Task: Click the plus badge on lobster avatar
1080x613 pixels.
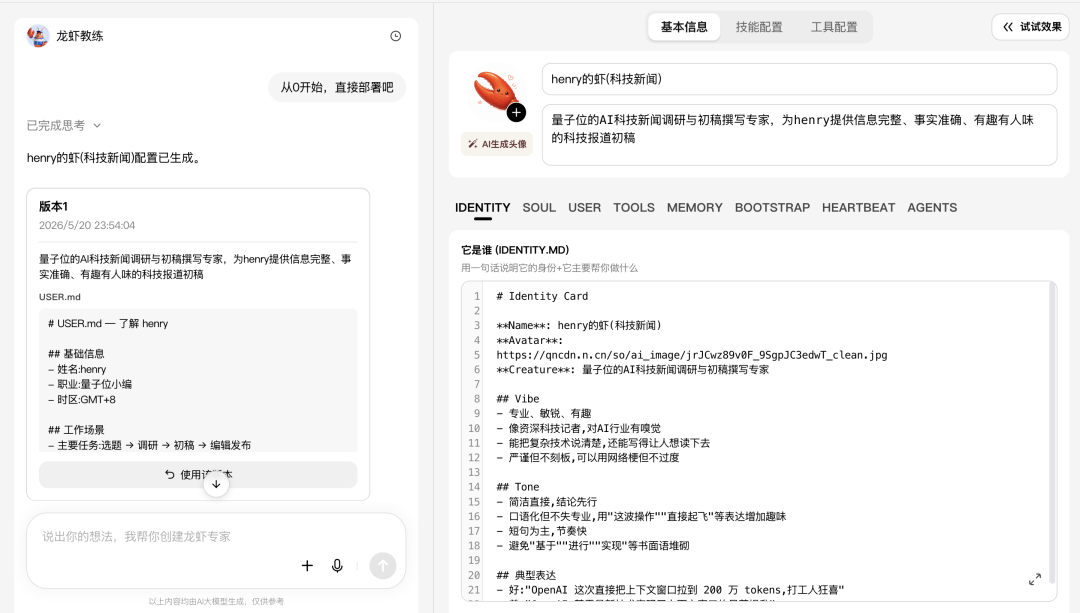Action: tap(517, 112)
